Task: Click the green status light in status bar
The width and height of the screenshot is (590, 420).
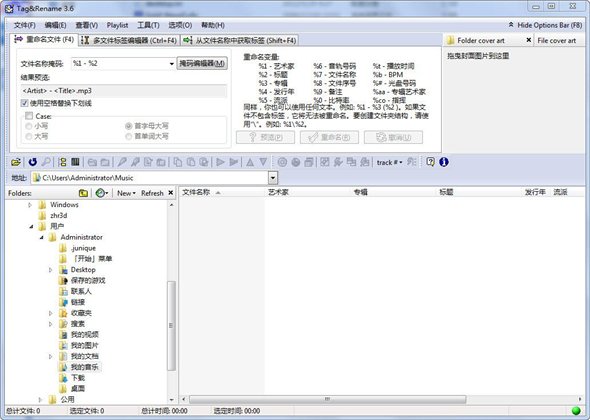Action: pyautogui.click(x=576, y=411)
